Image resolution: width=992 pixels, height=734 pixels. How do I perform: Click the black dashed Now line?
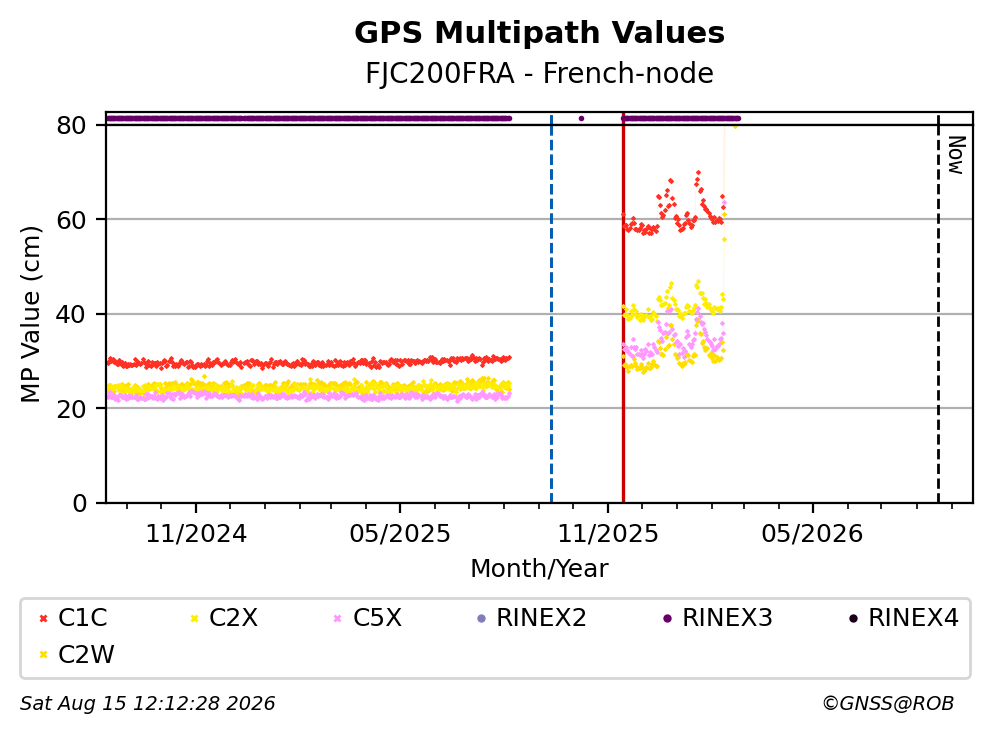(938, 309)
